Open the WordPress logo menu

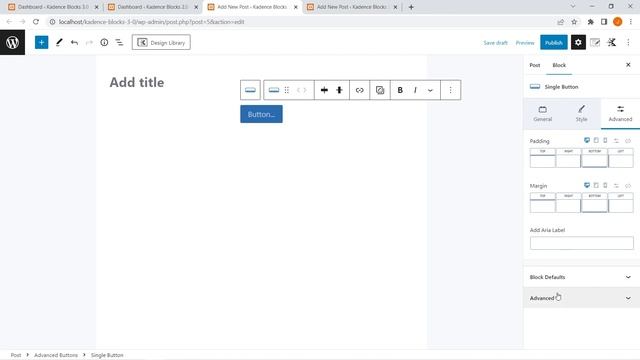[x=12, y=42]
